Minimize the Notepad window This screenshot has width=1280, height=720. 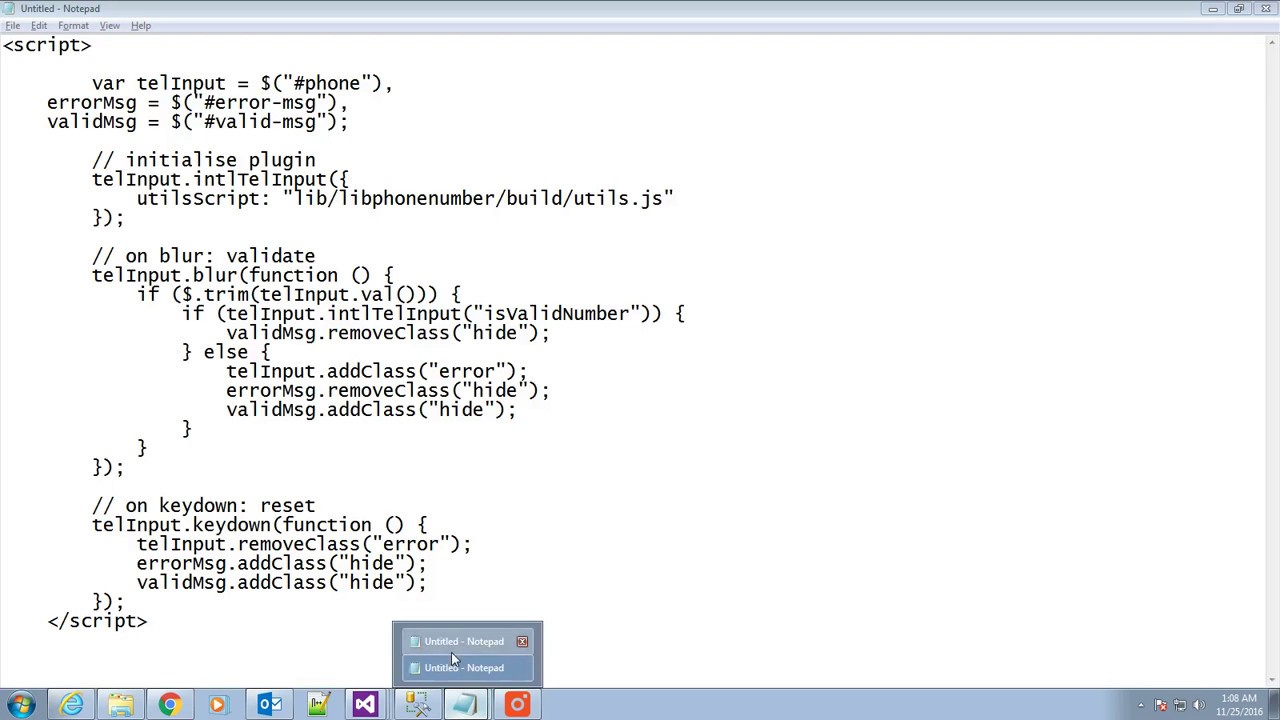(1213, 9)
